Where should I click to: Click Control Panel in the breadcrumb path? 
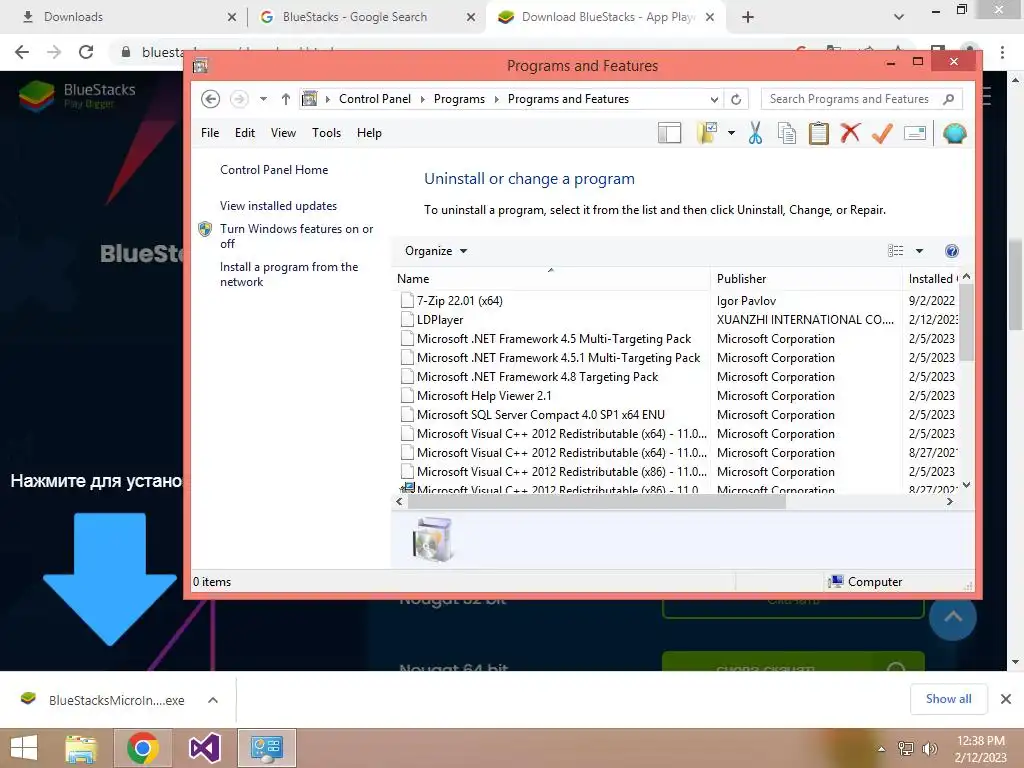click(x=375, y=99)
